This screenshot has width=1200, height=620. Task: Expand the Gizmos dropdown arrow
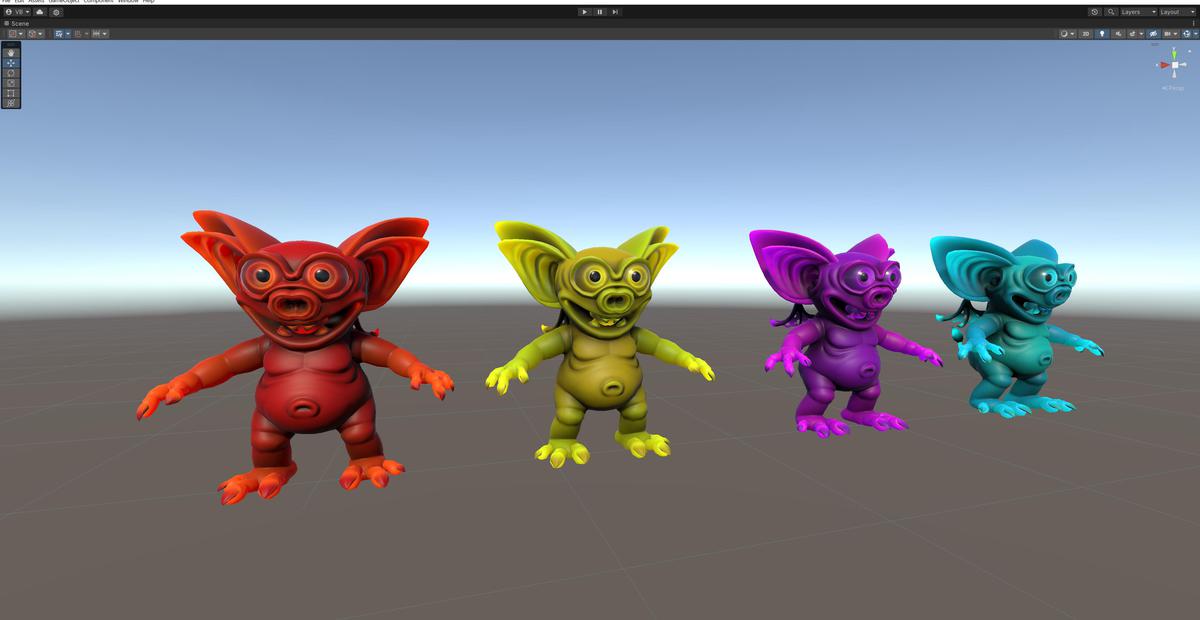pyautogui.click(x=1196, y=34)
